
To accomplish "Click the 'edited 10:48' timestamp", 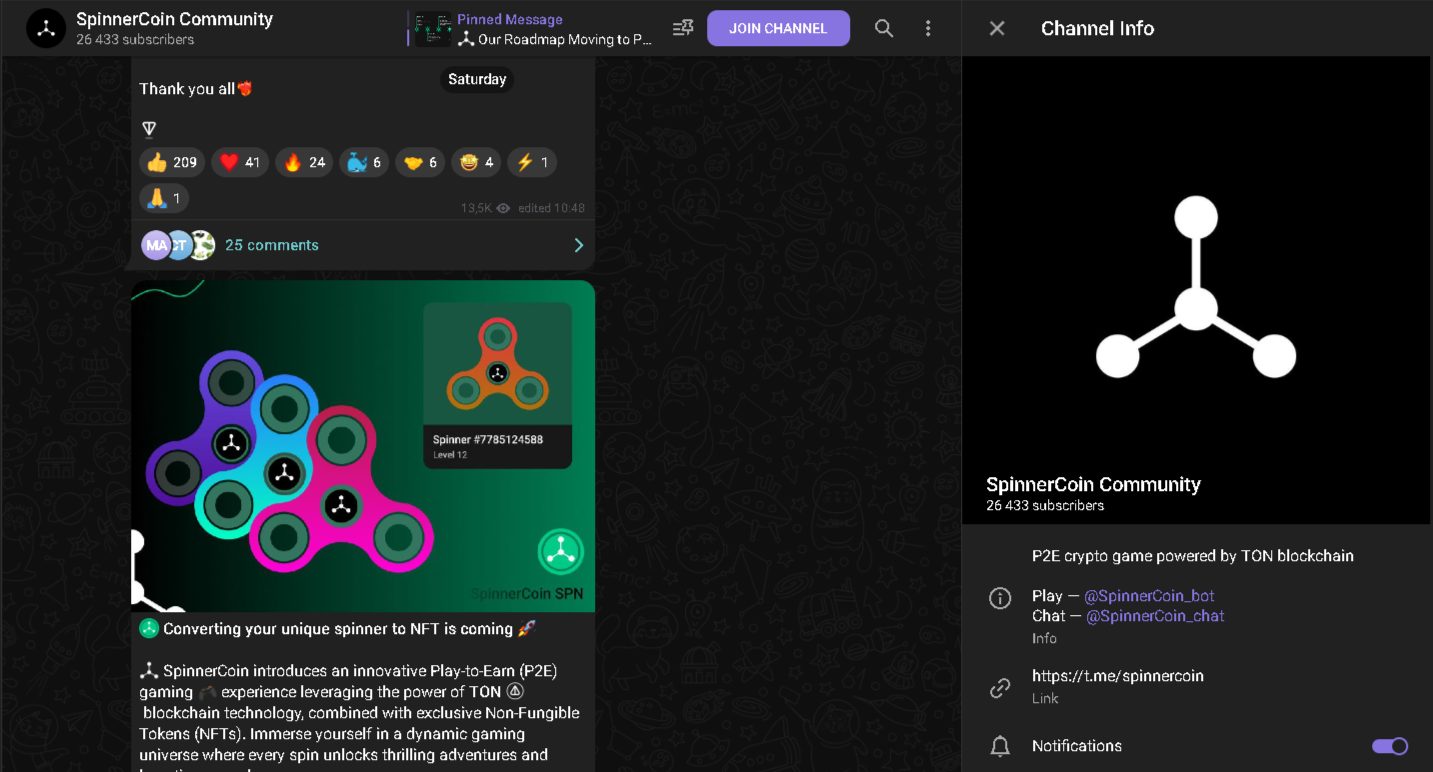I will [x=551, y=208].
